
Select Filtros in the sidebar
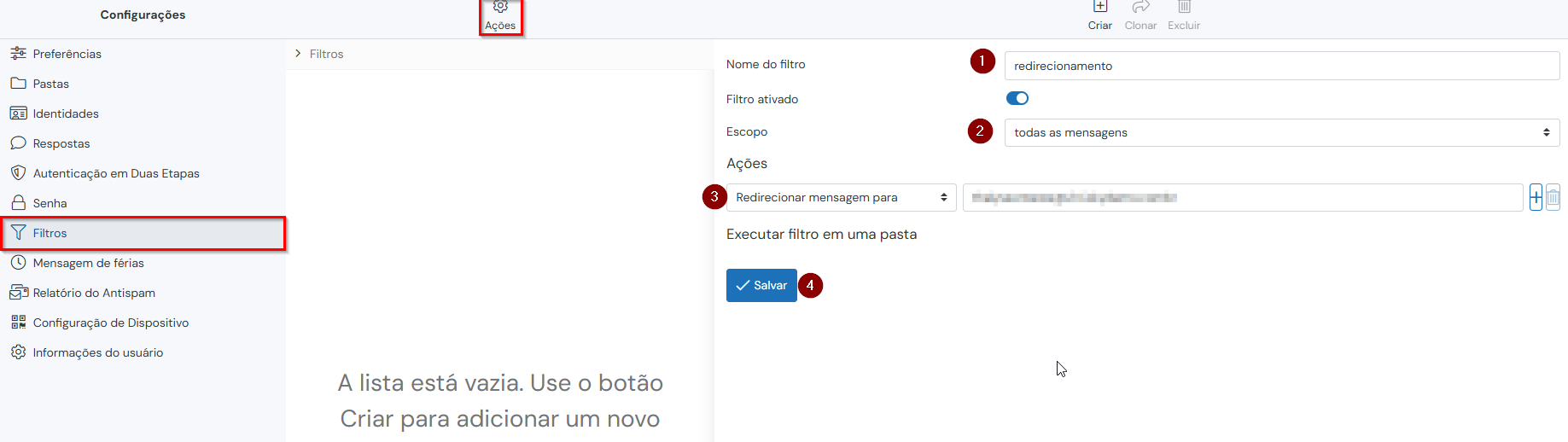click(50, 233)
